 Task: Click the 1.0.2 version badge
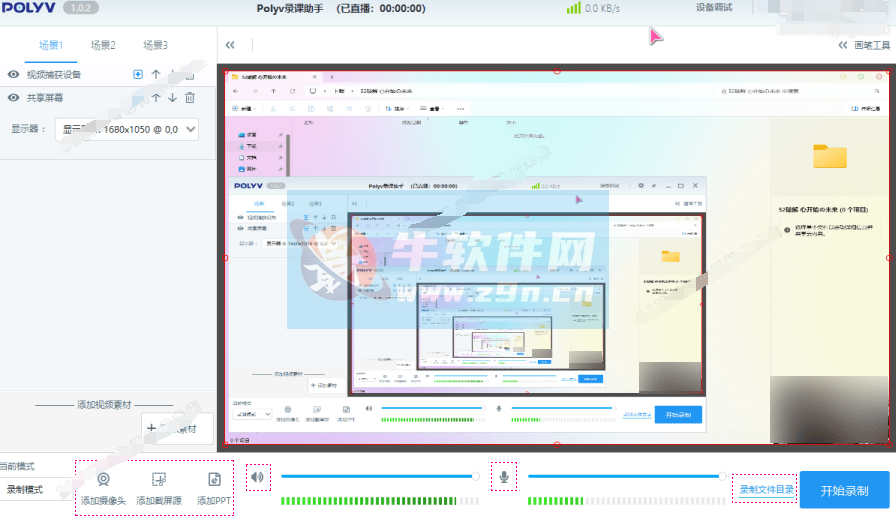(x=81, y=8)
